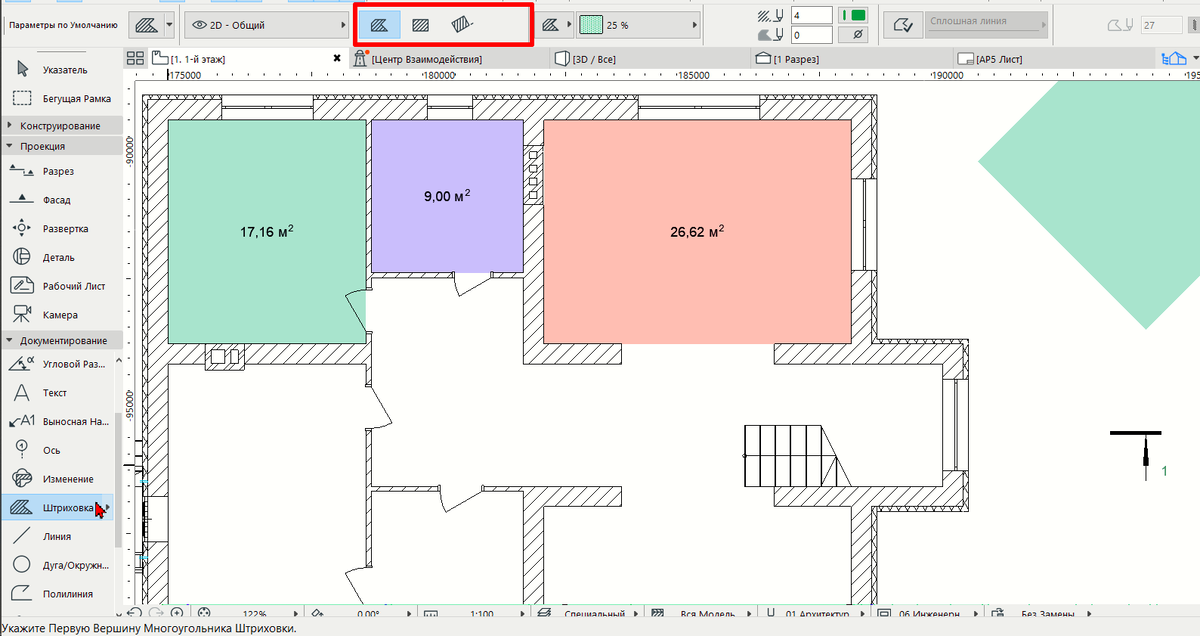Viewport: 1200px width, 636px height.
Task: Open dropdown arrow beside default settings icon
Action: tap(170, 23)
